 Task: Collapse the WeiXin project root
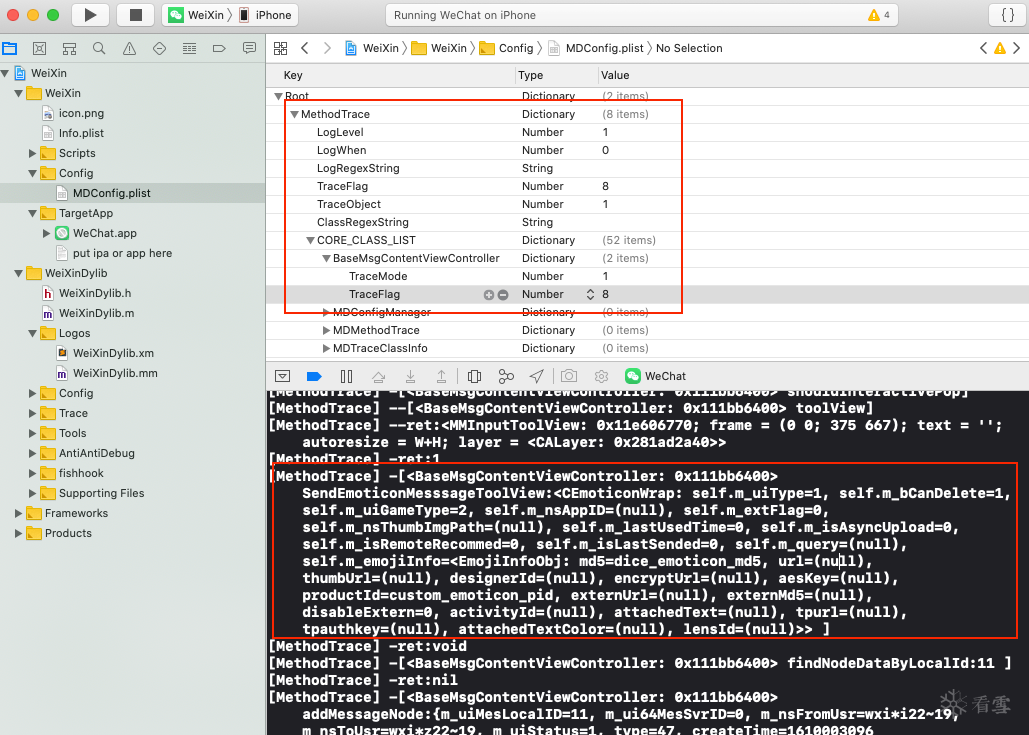click(x=5, y=73)
